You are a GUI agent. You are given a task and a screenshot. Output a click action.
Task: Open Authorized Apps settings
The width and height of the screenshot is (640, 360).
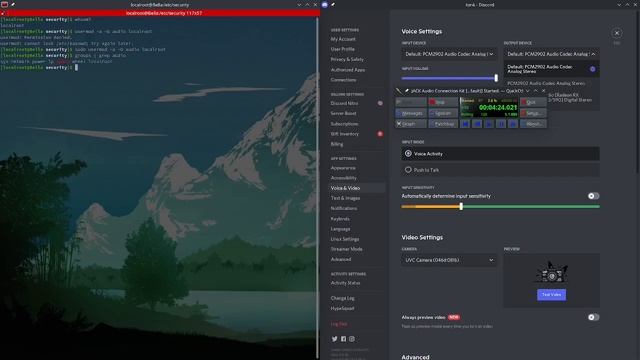(348, 70)
